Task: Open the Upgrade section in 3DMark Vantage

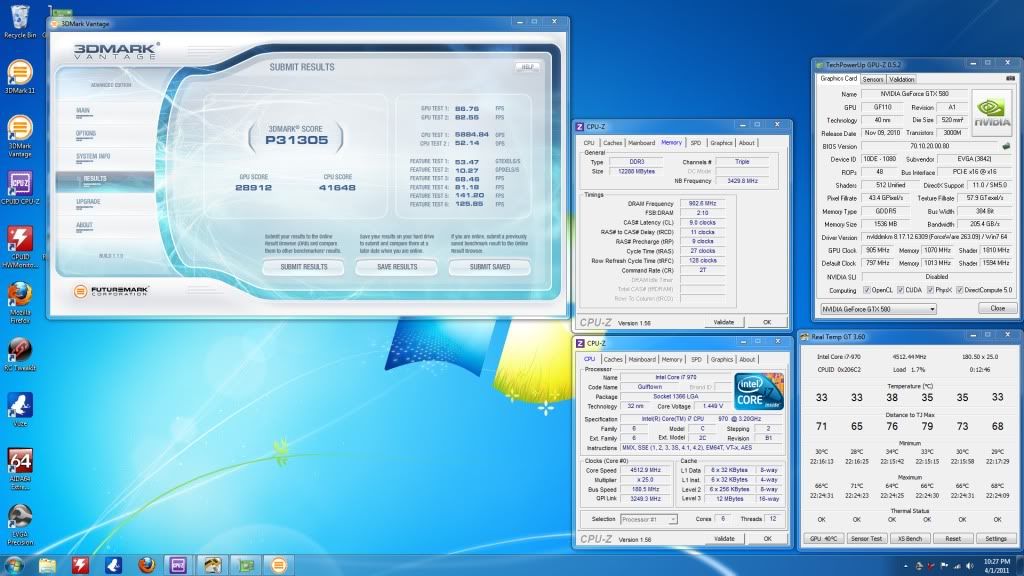Action: click(88, 202)
